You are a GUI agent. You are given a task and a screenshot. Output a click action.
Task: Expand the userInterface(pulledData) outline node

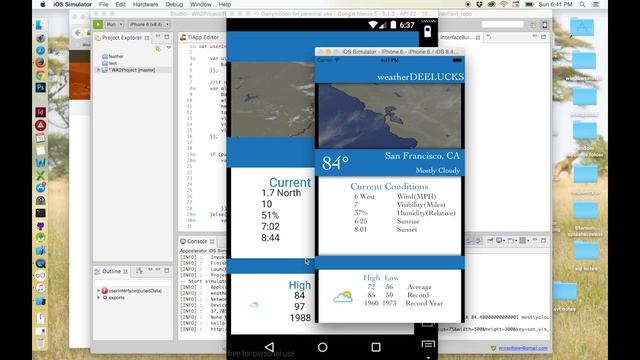pyautogui.click(x=98, y=291)
